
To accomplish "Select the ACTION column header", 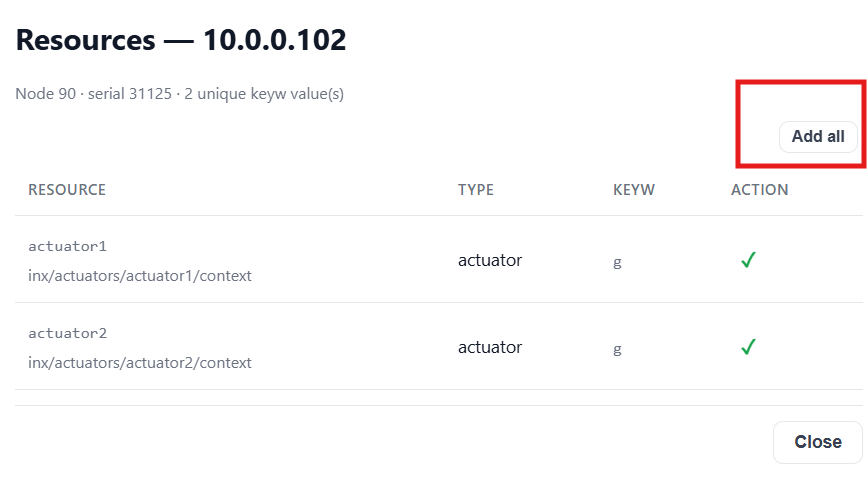I will coord(760,190).
